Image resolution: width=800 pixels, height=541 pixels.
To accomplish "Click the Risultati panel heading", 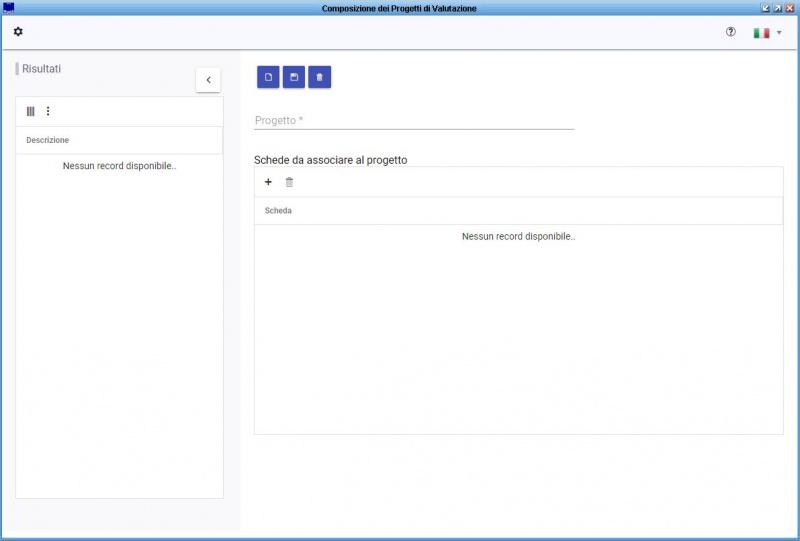I will pyautogui.click(x=41, y=68).
